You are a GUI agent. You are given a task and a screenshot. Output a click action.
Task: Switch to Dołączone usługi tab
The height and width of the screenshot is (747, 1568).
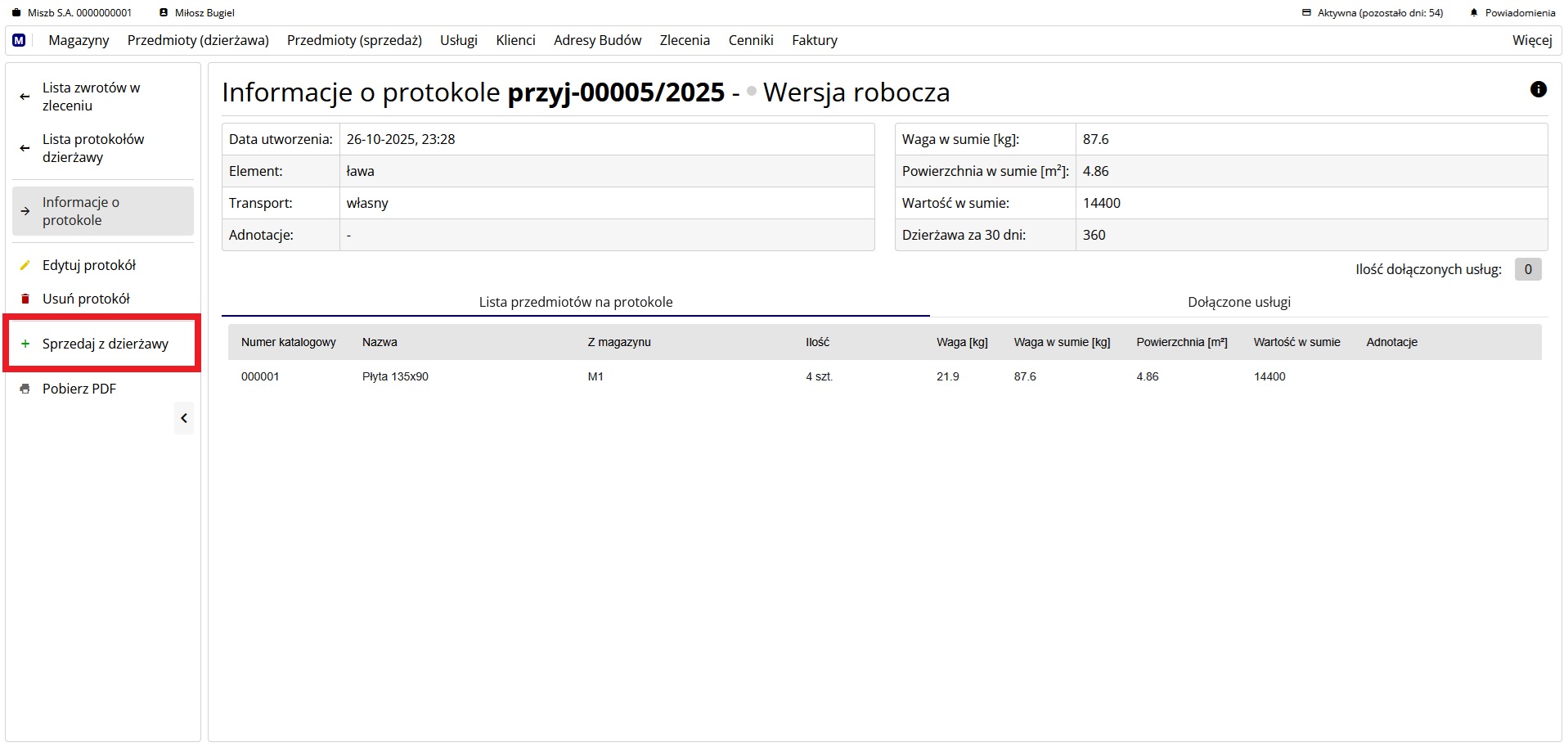[1238, 302]
